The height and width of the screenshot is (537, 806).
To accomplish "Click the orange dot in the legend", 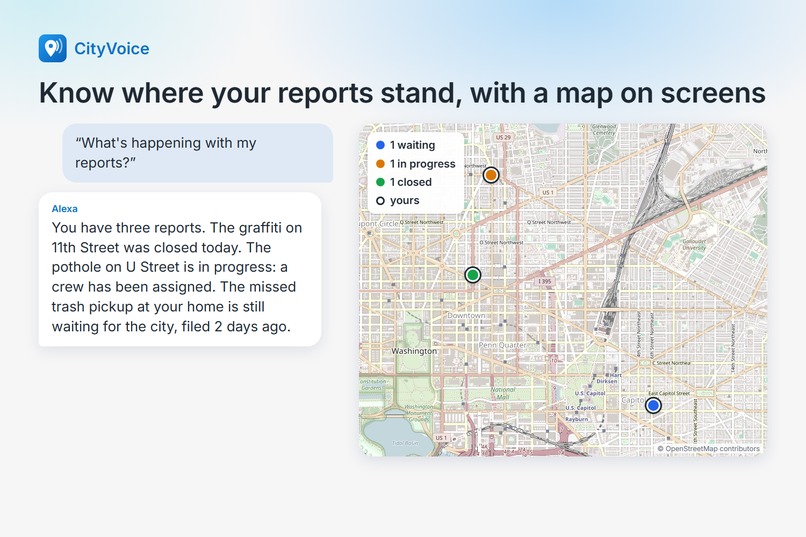I will [380, 164].
